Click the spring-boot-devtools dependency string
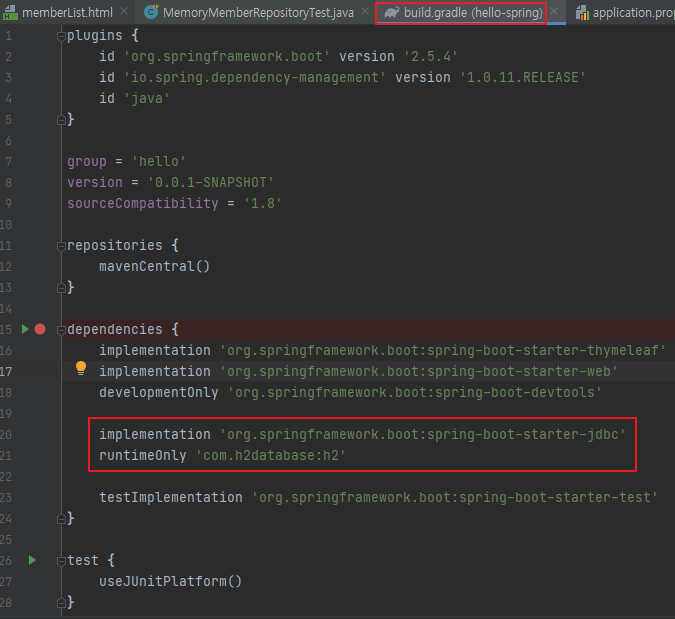675x619 pixels. point(415,393)
